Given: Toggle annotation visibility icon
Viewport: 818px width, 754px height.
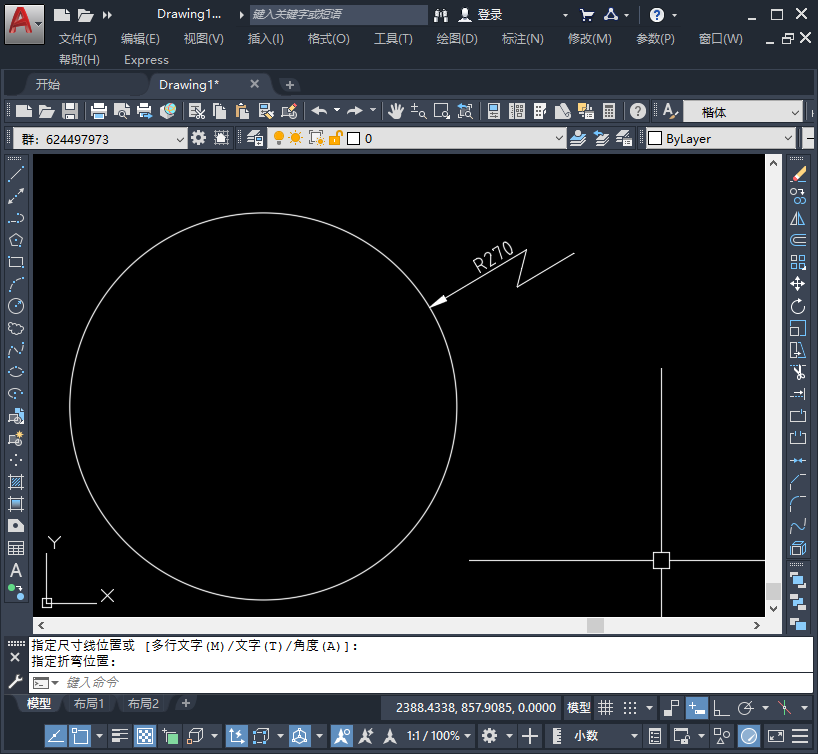Looking at the screenshot, I should tap(342, 736).
